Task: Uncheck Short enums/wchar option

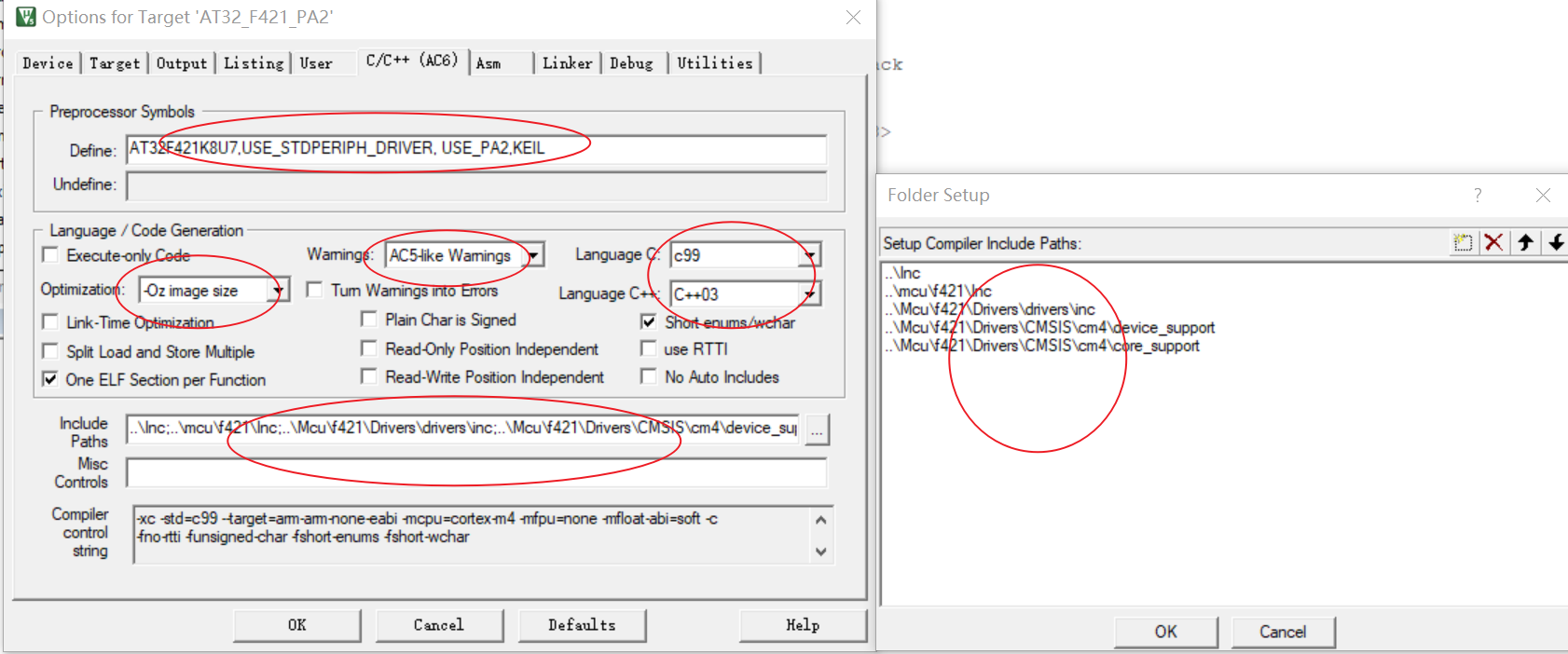Action: coord(649,321)
